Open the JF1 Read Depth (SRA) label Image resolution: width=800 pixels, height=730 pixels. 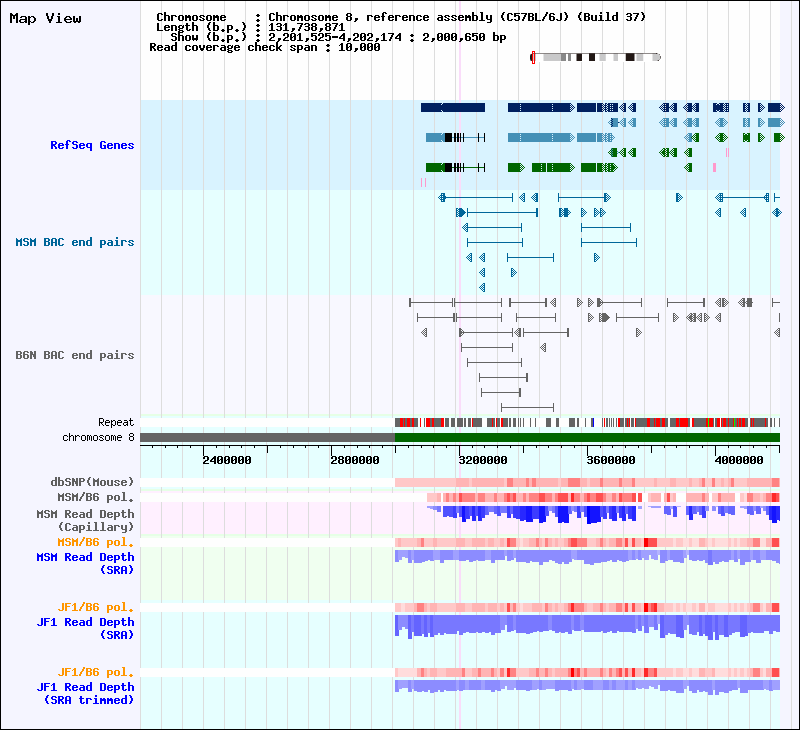click(85, 628)
